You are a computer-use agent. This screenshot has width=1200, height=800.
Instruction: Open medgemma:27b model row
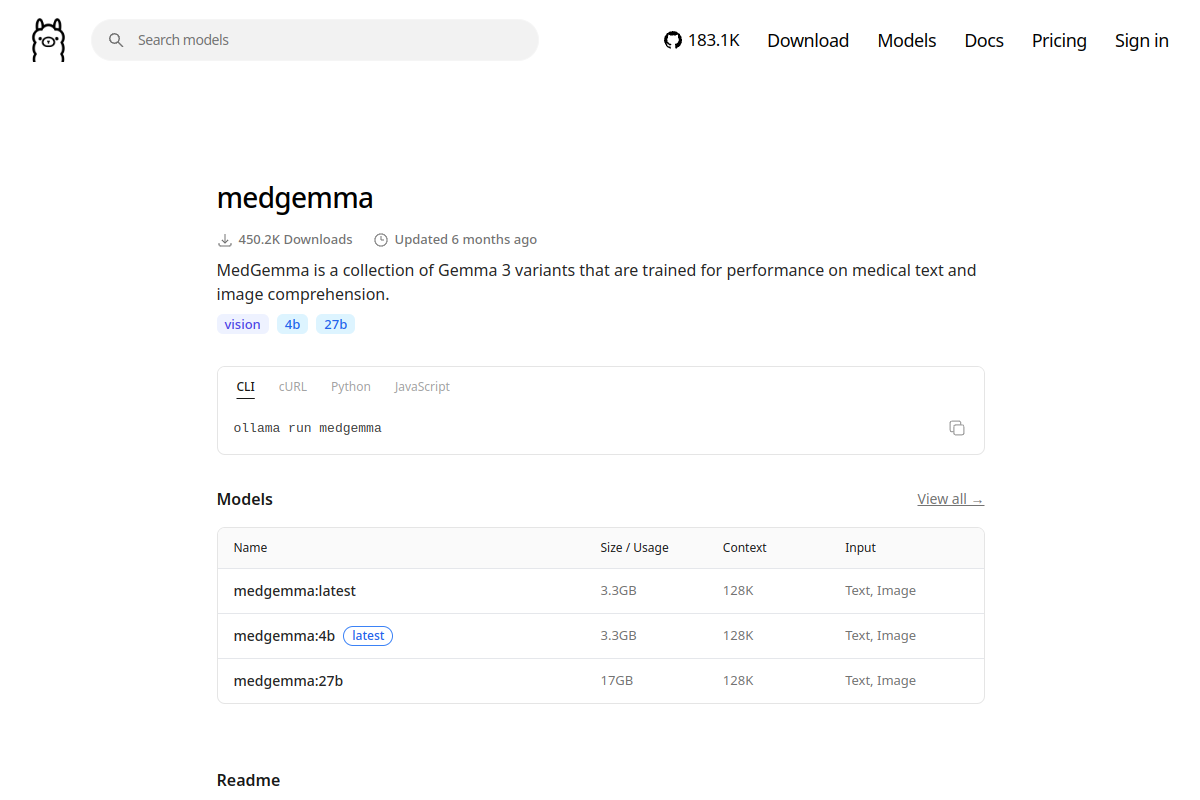pyautogui.click(x=601, y=681)
